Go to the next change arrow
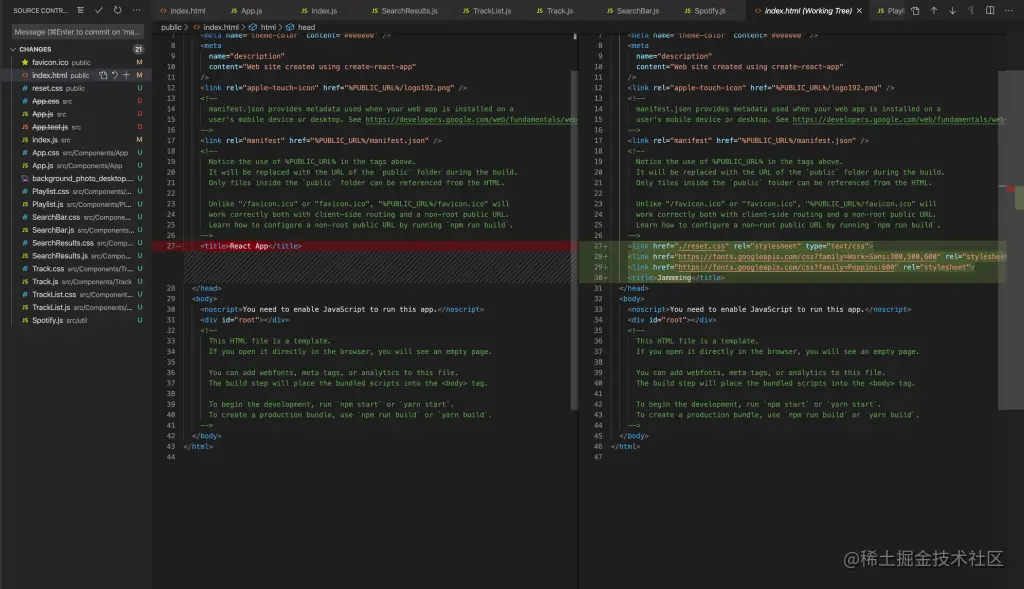This screenshot has width=1024, height=589. click(x=952, y=10)
